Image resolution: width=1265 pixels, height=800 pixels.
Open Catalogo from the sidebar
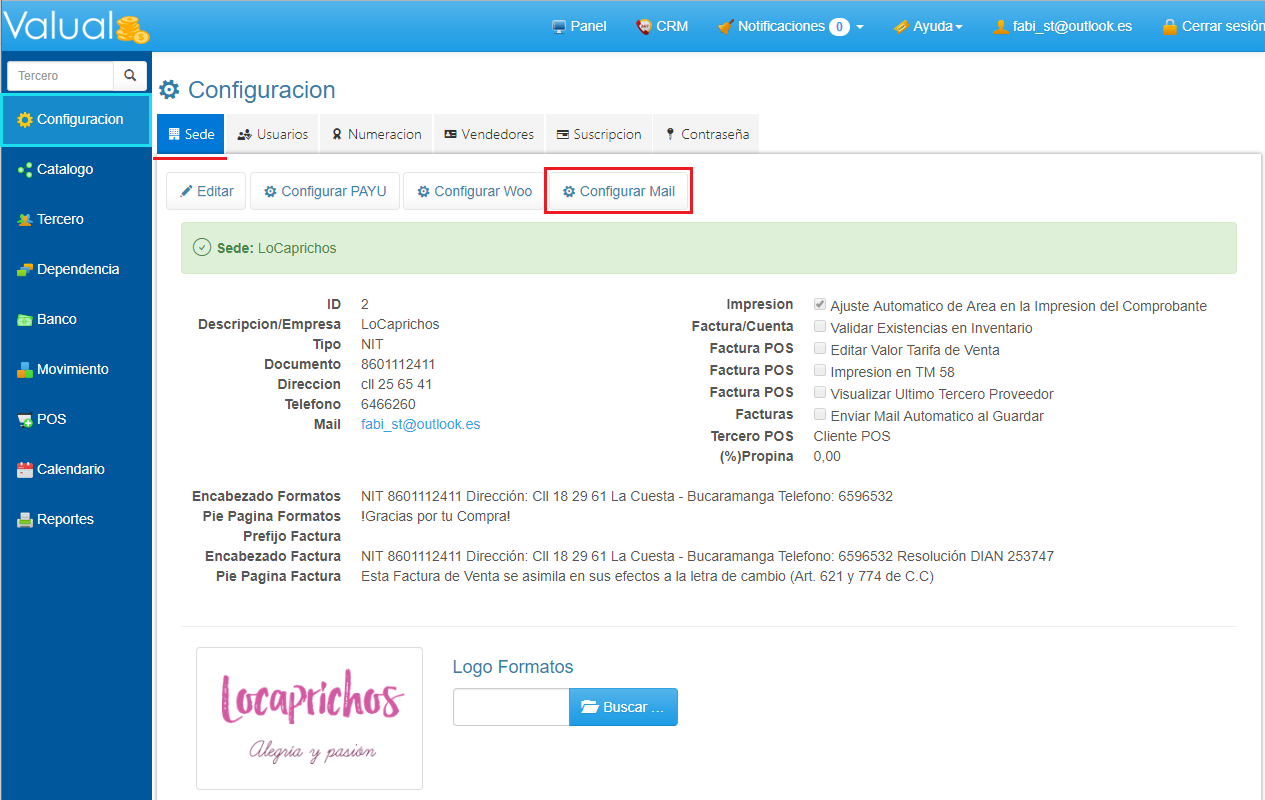coord(64,169)
